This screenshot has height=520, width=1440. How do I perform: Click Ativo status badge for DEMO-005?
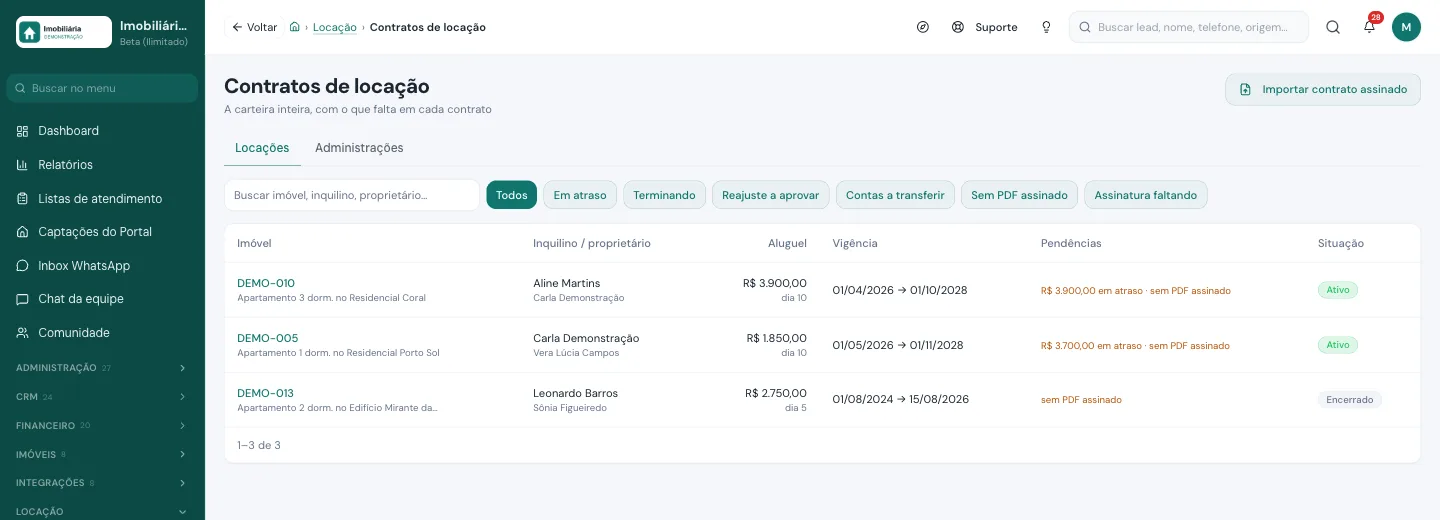pos(1338,345)
